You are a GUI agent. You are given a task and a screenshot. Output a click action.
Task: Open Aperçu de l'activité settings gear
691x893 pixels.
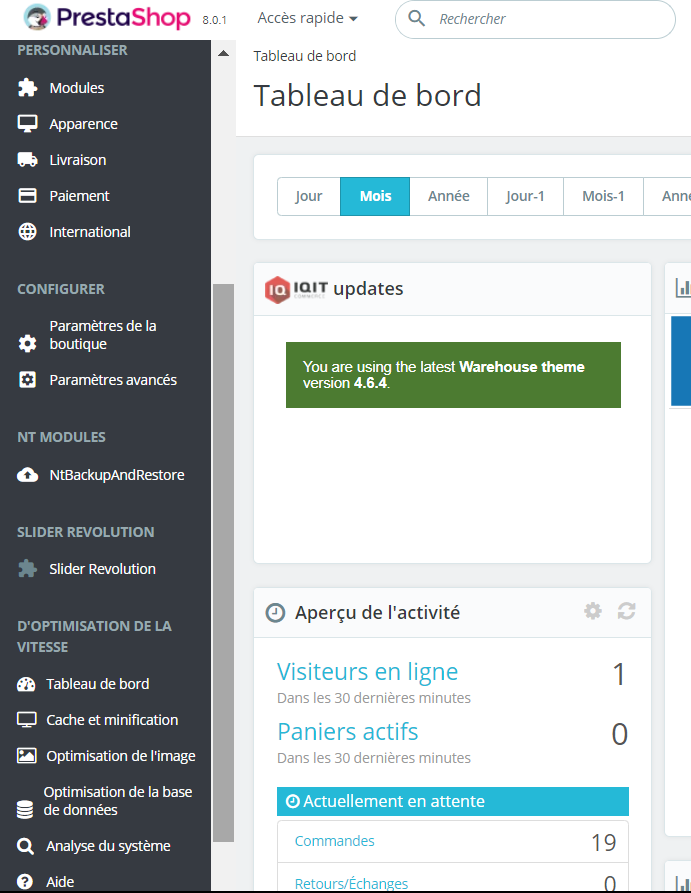coord(593,611)
